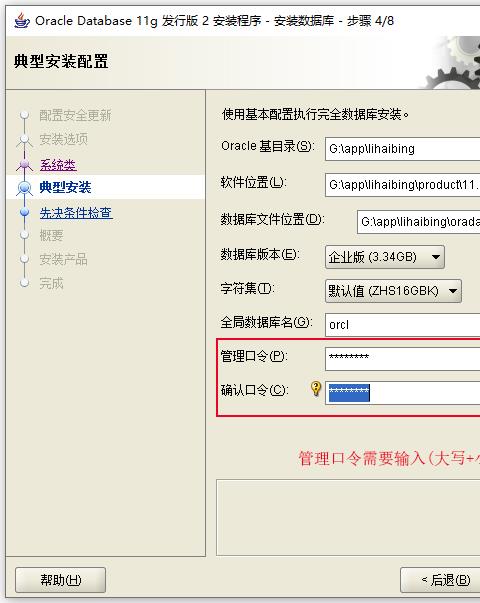Go to the 系统类 step link
This screenshot has width=480, height=603.
point(58,165)
